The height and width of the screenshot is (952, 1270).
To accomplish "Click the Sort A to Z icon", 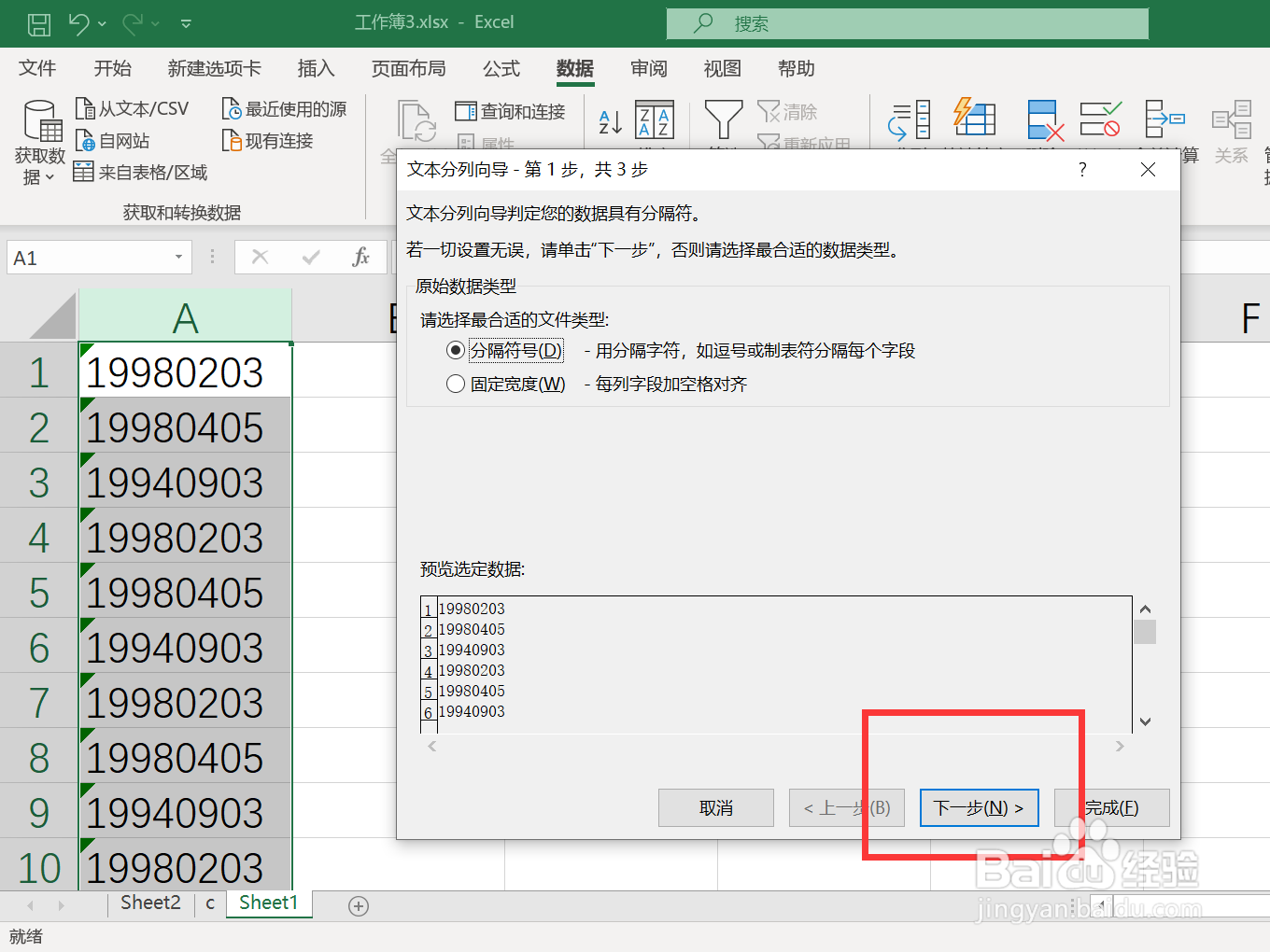I will [611, 121].
